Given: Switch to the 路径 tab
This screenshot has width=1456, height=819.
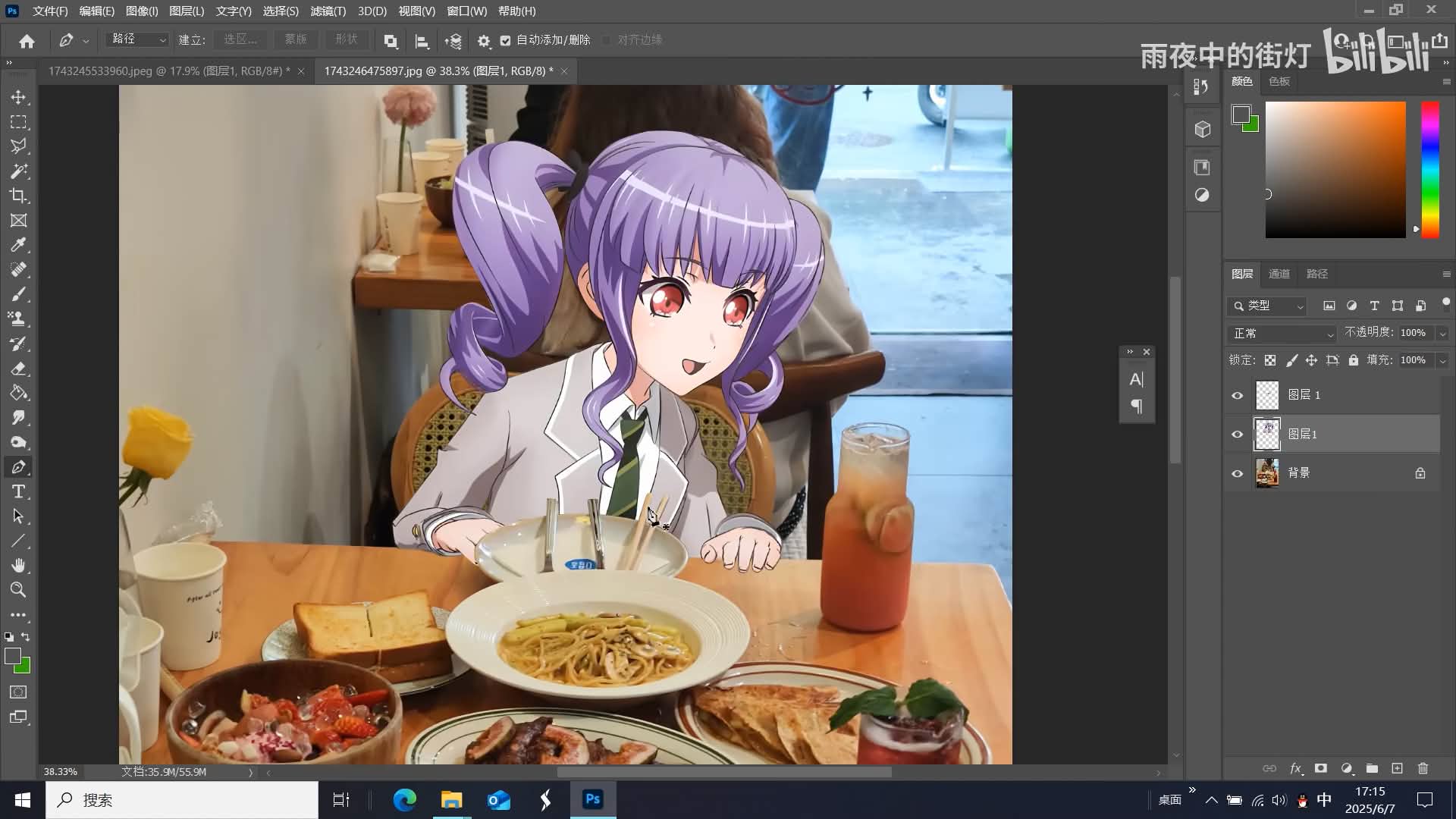Looking at the screenshot, I should tap(1317, 274).
